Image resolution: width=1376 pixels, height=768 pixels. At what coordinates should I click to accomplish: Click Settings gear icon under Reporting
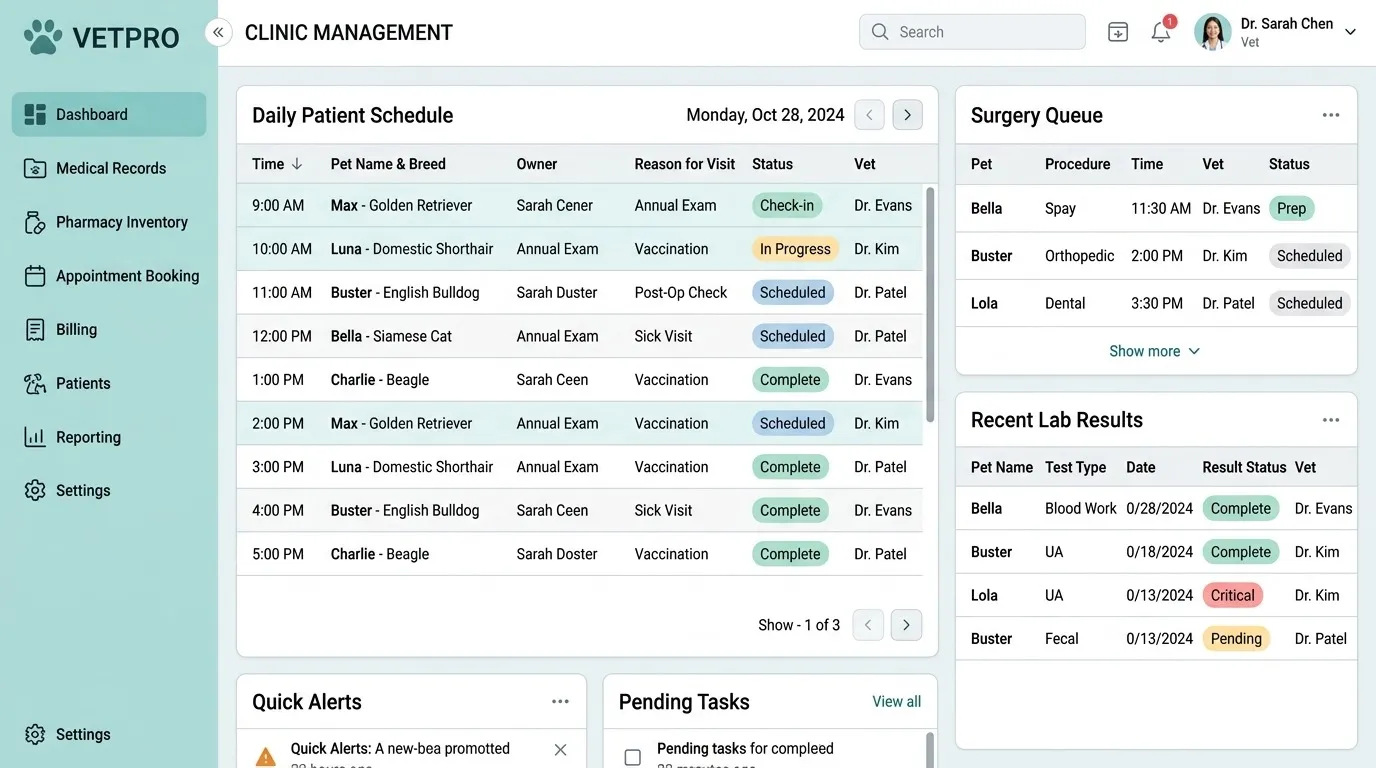tap(35, 490)
